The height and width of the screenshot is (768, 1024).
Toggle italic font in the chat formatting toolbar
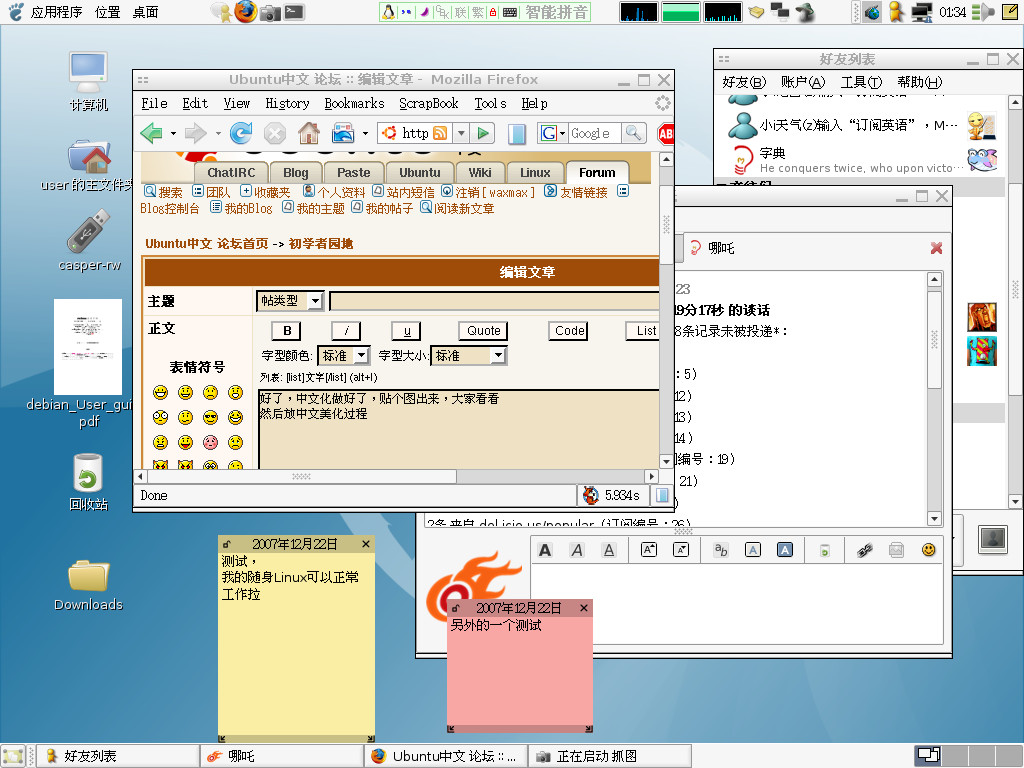[577, 551]
